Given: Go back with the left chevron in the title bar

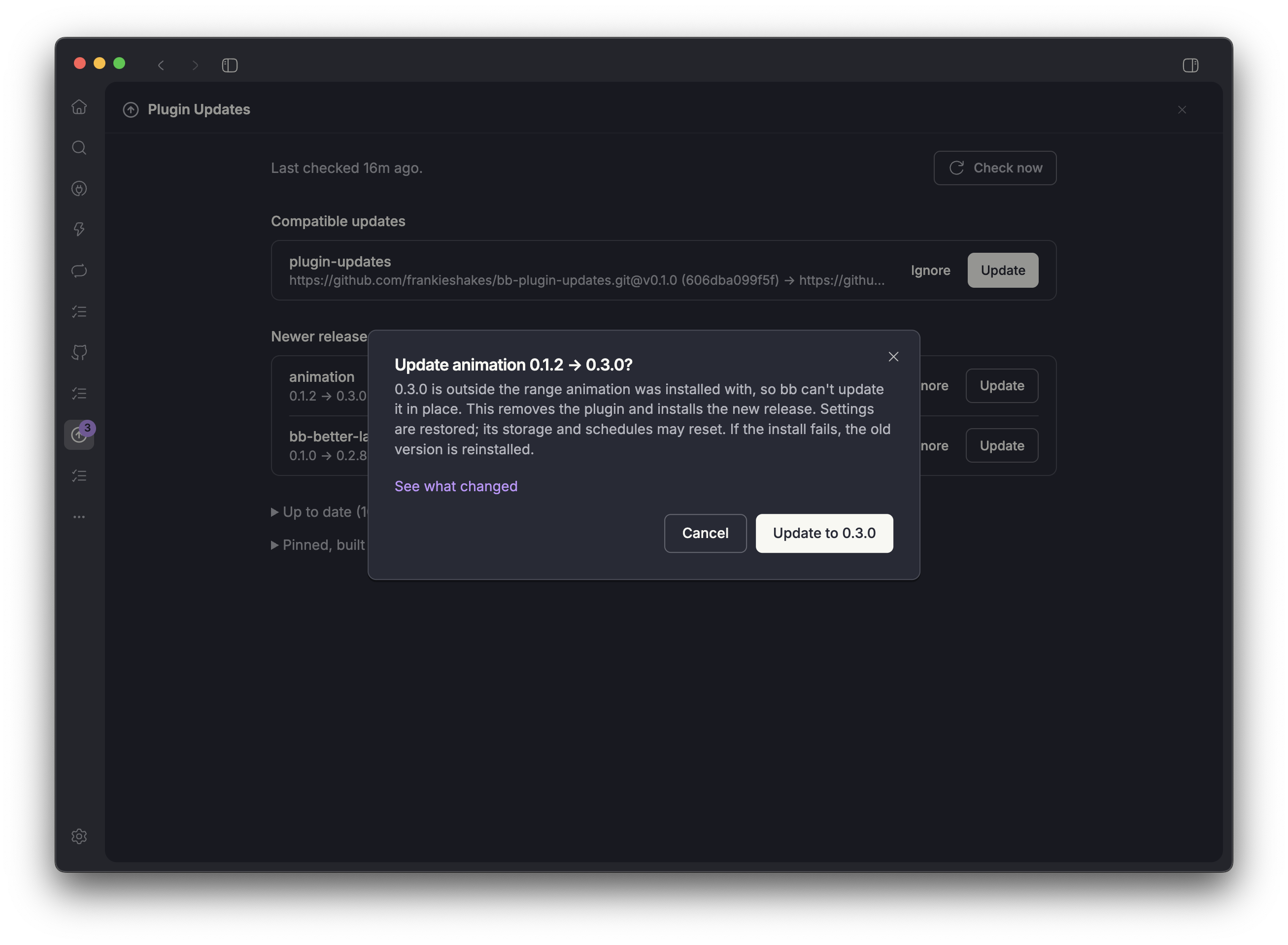Looking at the screenshot, I should 161,65.
